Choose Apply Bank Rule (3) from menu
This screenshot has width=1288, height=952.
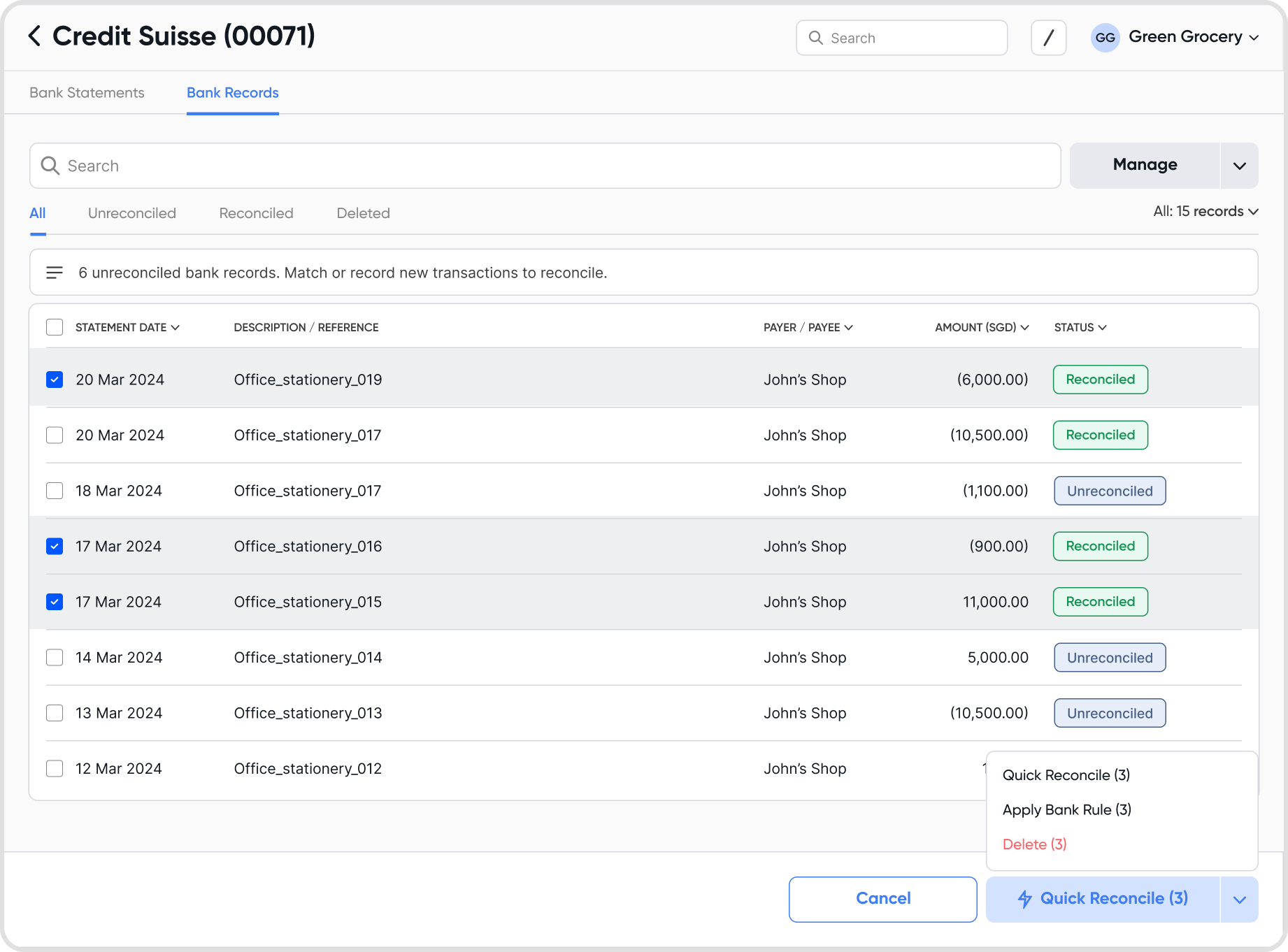click(1067, 809)
